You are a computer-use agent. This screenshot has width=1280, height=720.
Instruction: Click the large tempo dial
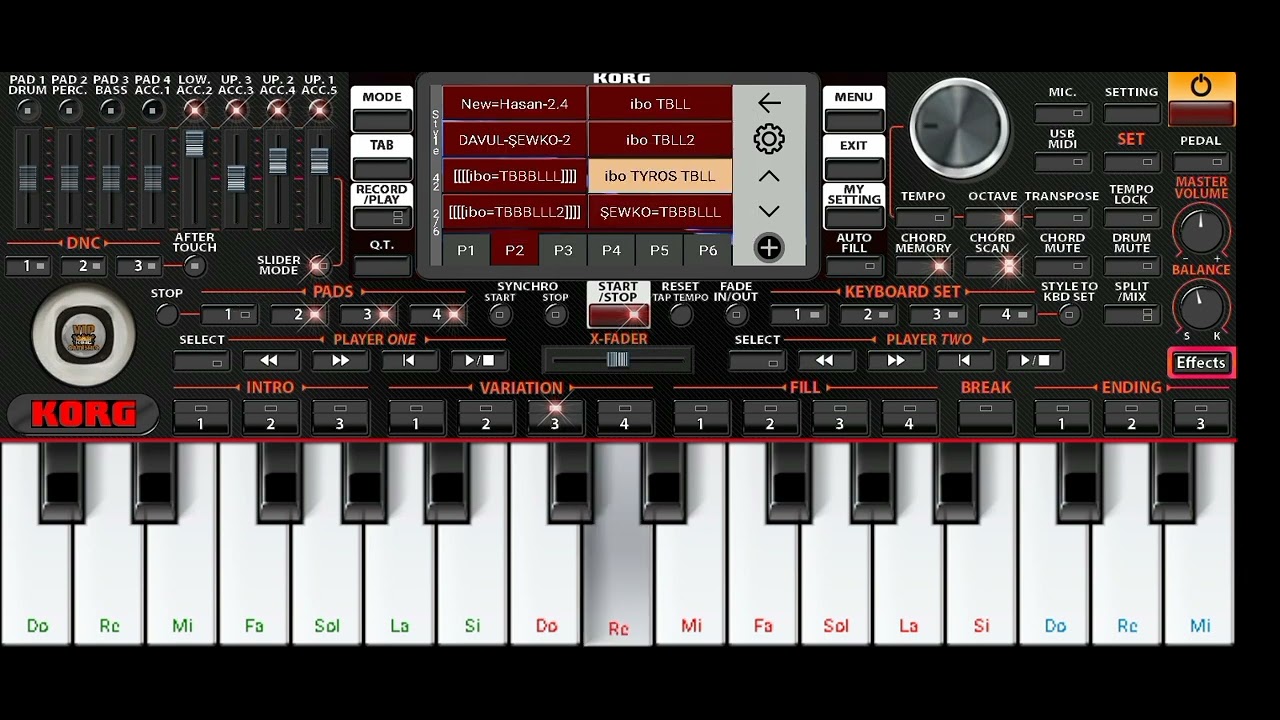pyautogui.click(x=958, y=128)
